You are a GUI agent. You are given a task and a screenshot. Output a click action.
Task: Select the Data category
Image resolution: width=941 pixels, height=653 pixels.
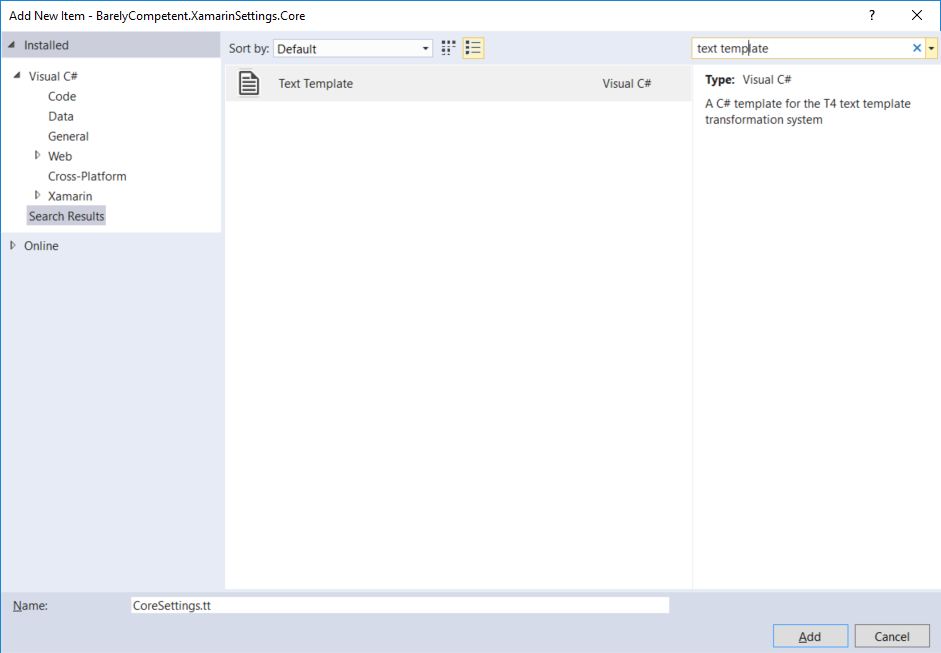point(59,116)
